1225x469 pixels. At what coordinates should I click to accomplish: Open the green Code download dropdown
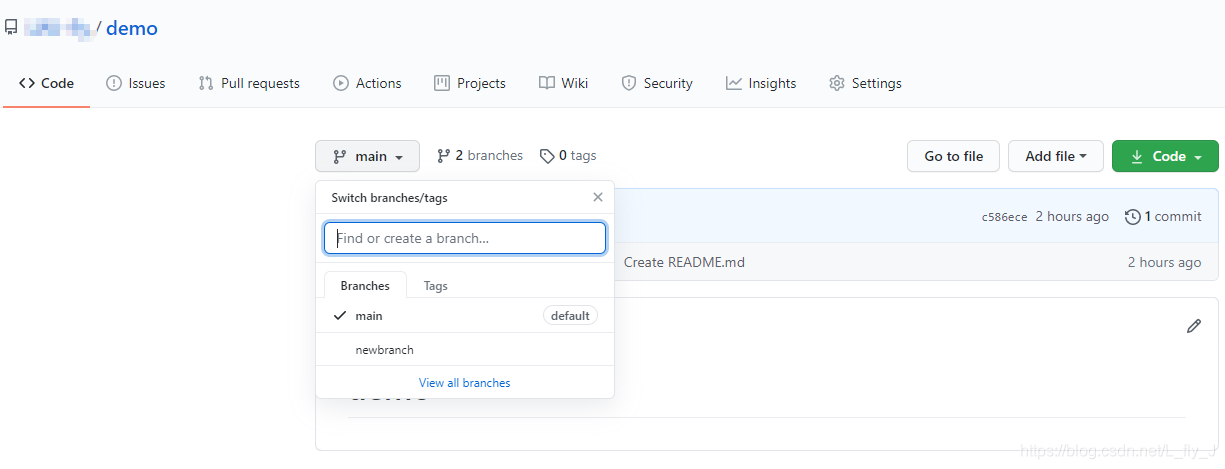1165,156
